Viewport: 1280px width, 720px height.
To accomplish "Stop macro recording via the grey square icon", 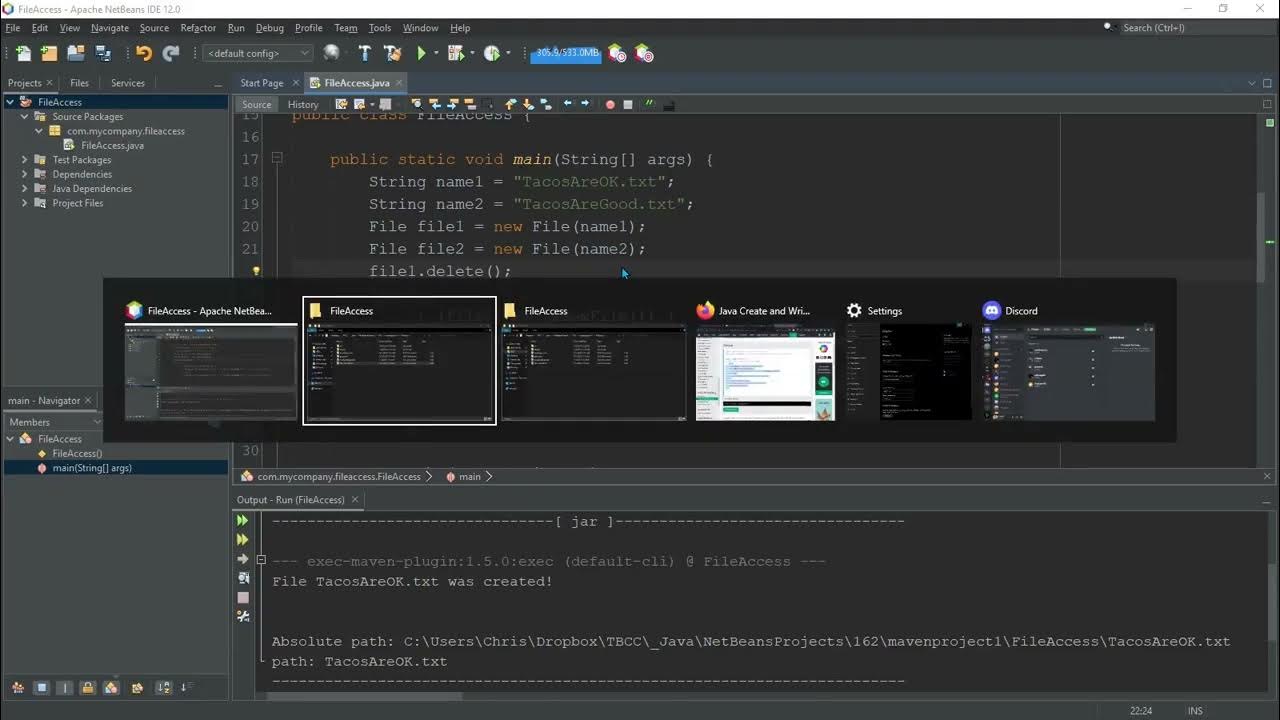I will (628, 104).
